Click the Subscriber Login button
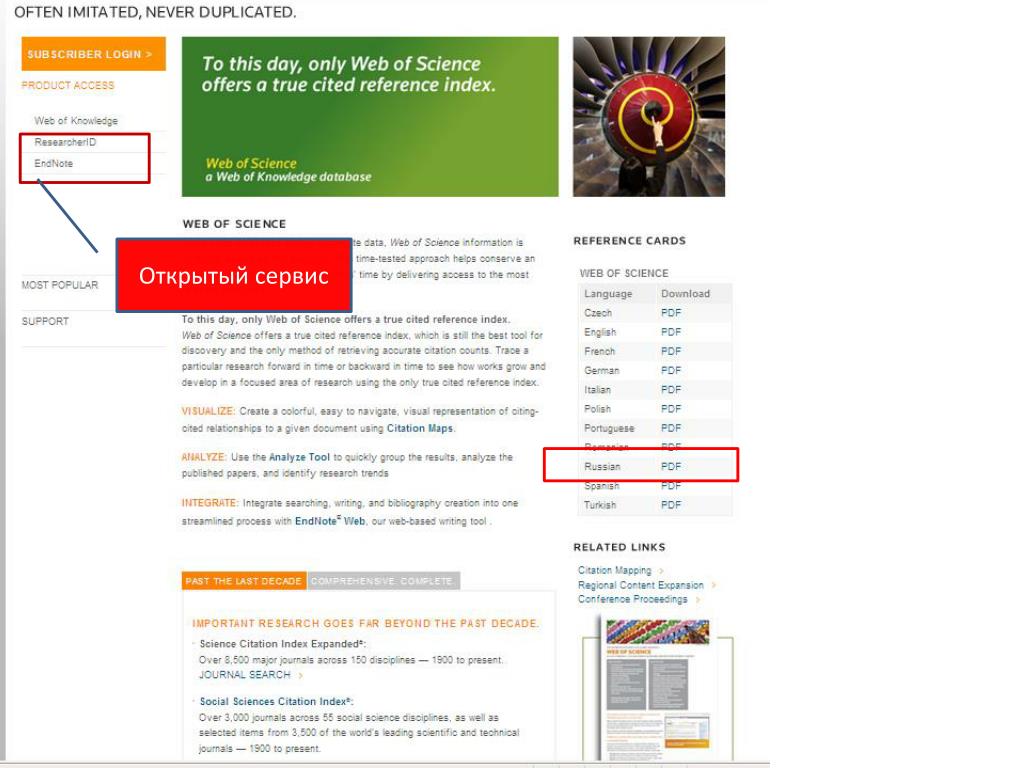This screenshot has height=768, width=1024. point(93,54)
